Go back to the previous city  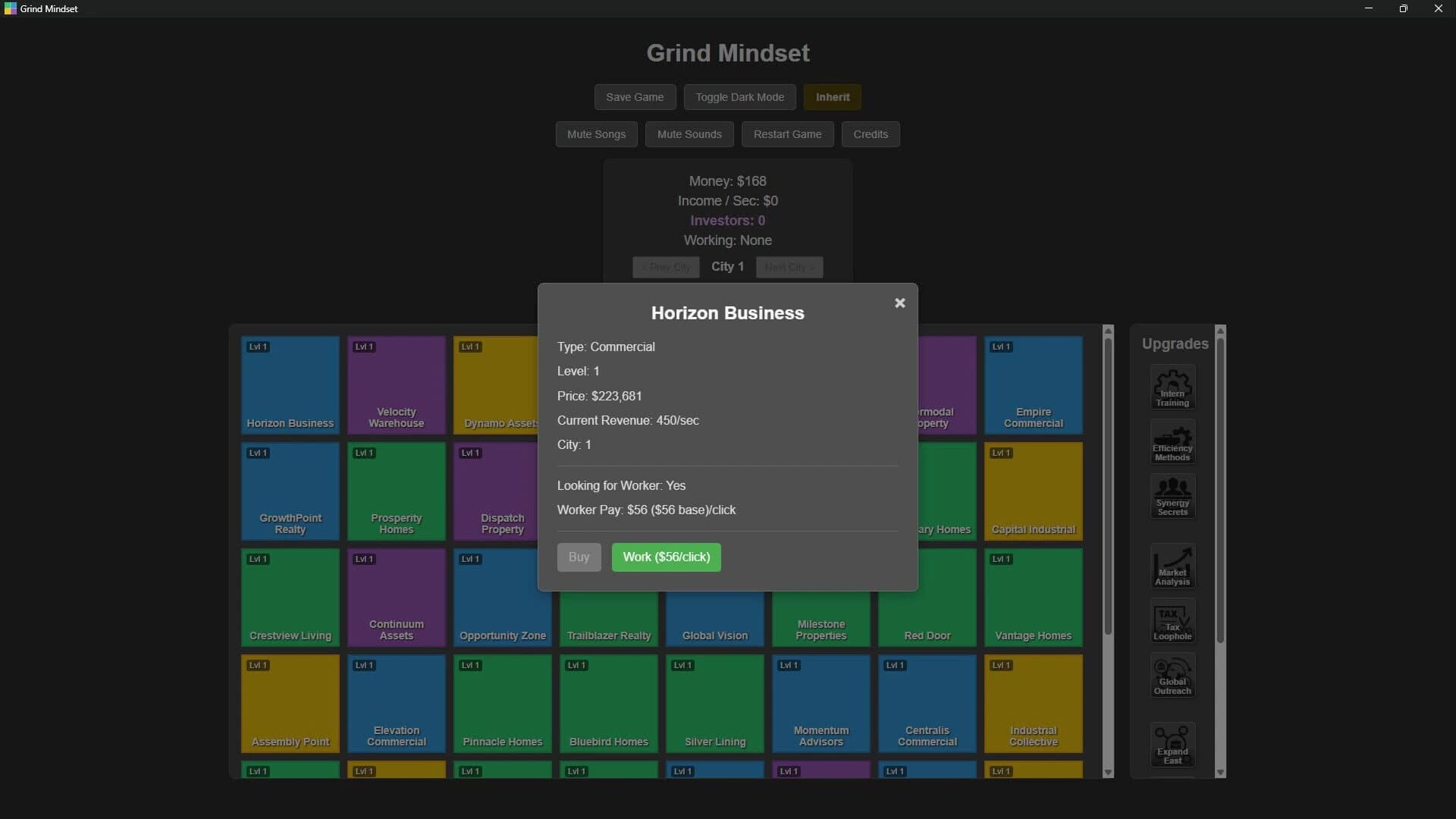point(666,267)
